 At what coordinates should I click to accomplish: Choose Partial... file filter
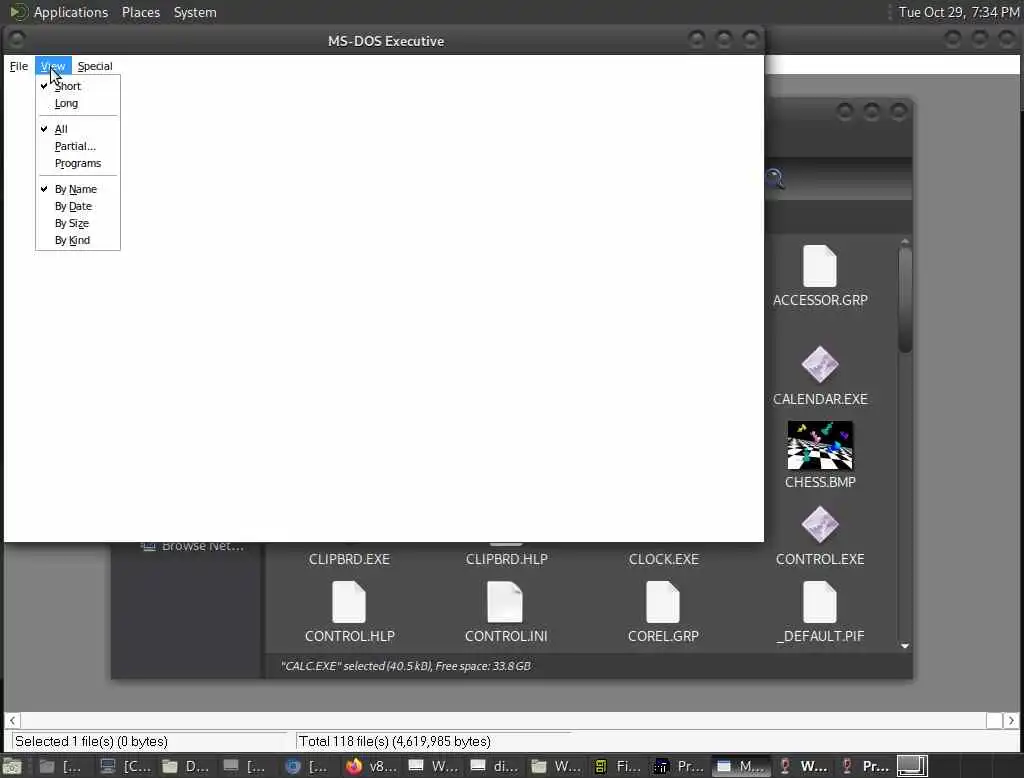(78, 146)
